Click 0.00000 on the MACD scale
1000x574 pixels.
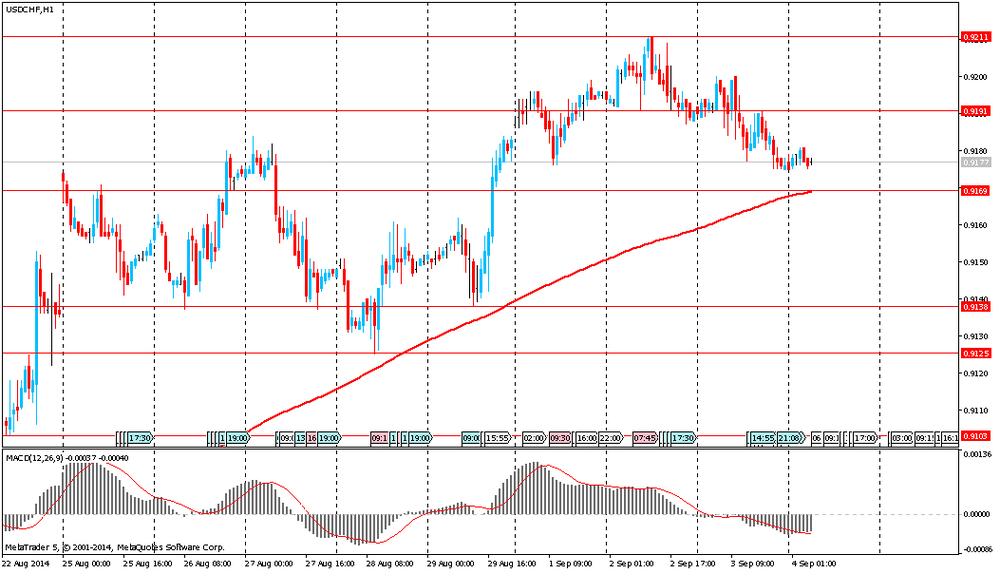[x=976, y=514]
